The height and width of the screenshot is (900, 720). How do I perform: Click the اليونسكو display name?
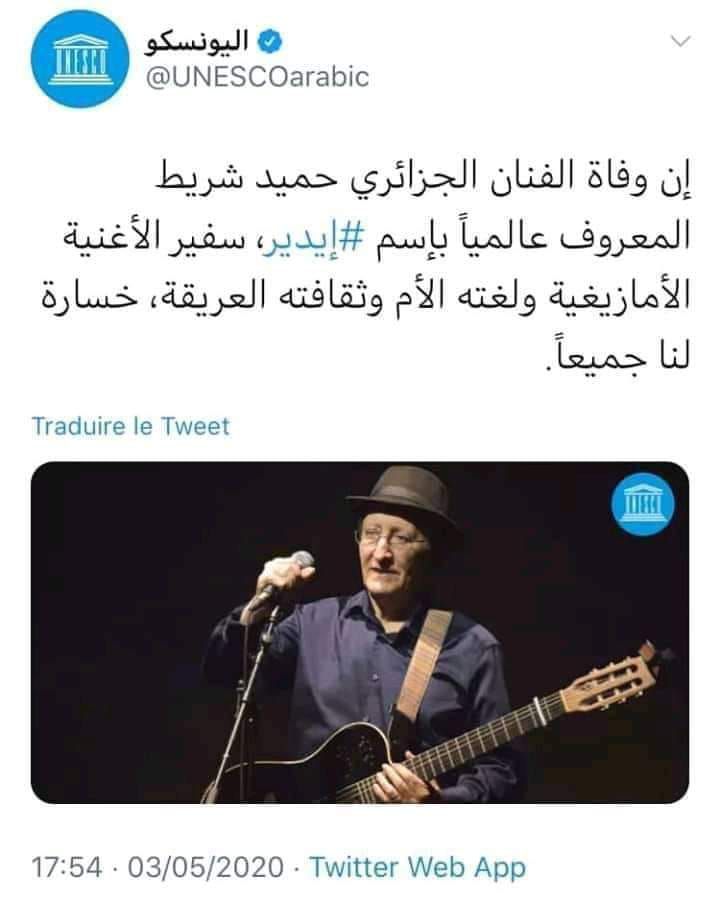pyautogui.click(x=197, y=42)
